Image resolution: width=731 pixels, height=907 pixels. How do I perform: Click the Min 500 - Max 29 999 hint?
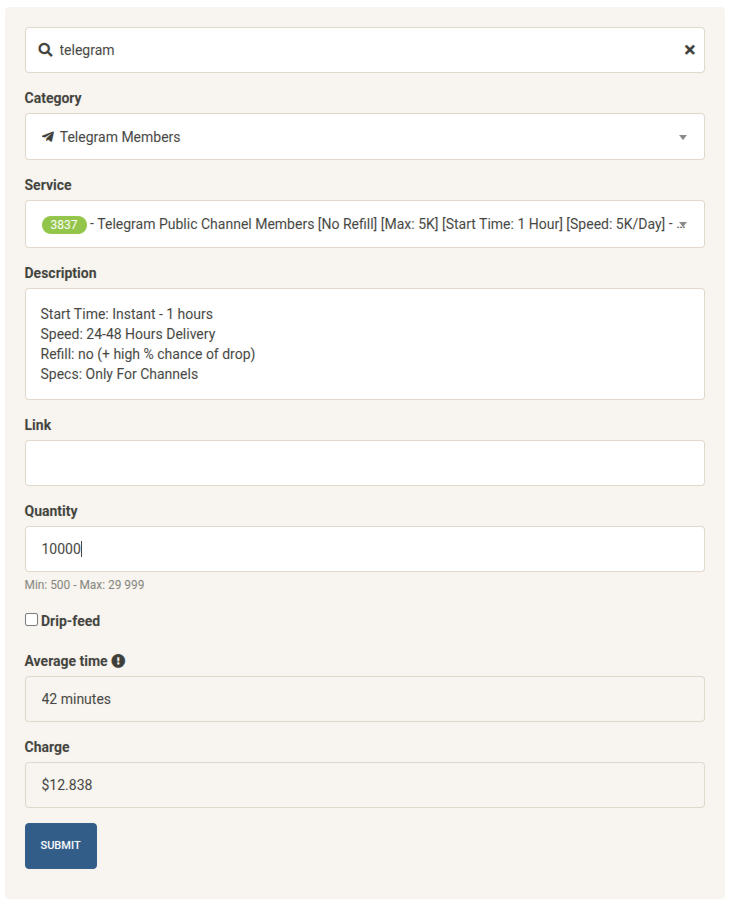(x=84, y=585)
